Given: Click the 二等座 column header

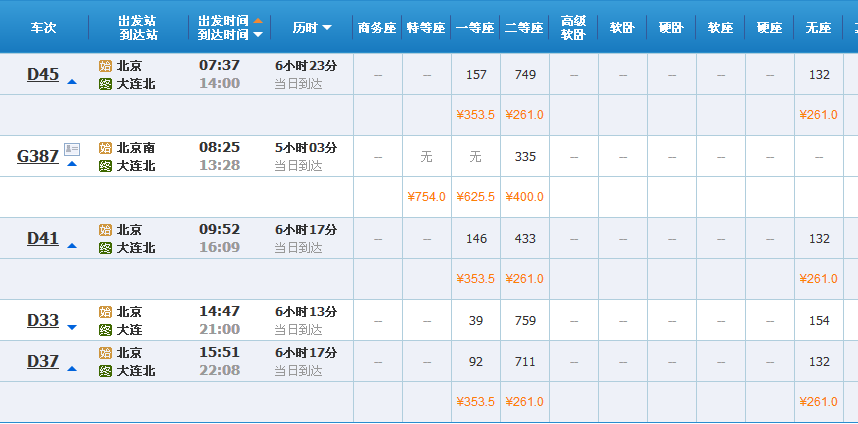Looking at the screenshot, I should click(524, 27).
